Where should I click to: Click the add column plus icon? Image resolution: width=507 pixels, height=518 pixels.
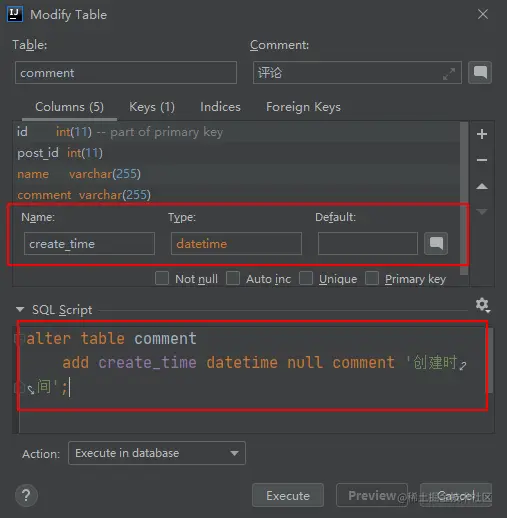482,134
